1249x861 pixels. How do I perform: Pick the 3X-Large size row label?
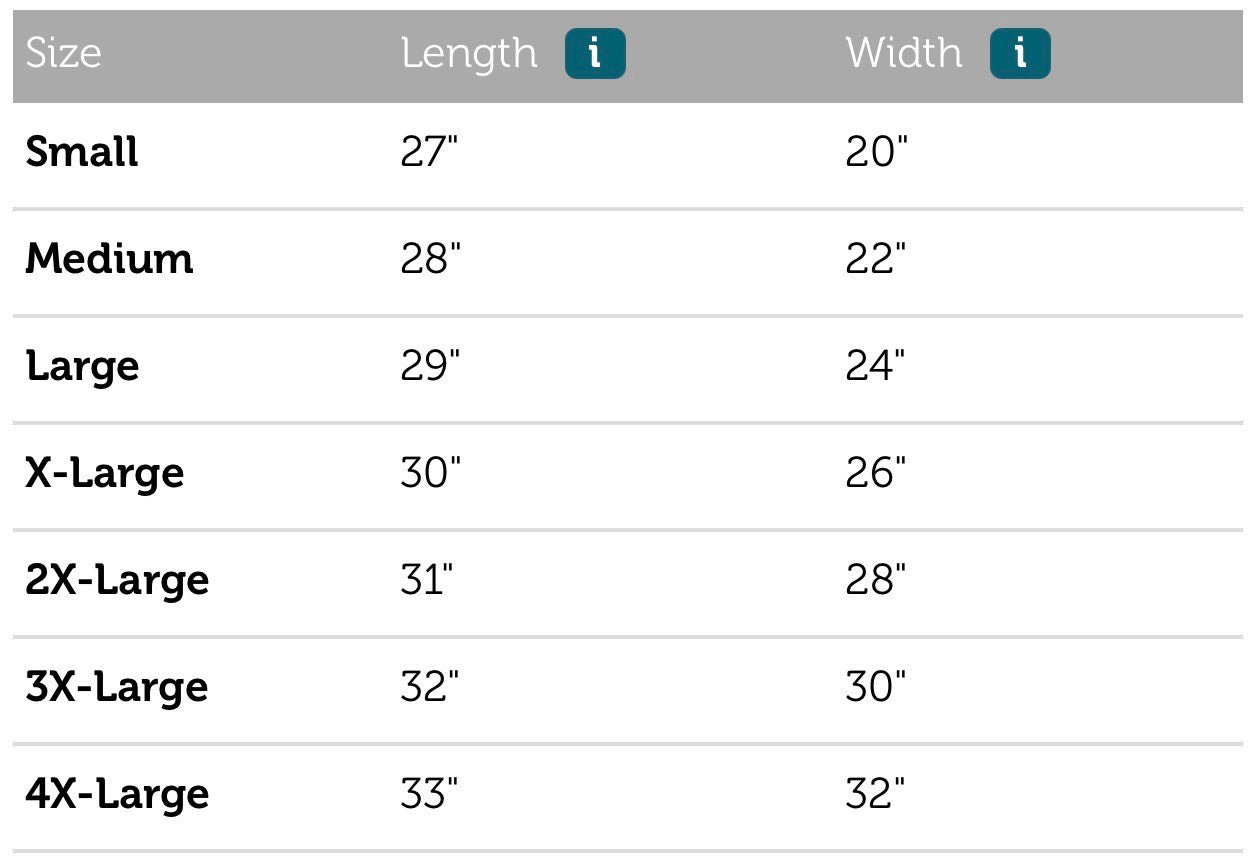(x=117, y=687)
